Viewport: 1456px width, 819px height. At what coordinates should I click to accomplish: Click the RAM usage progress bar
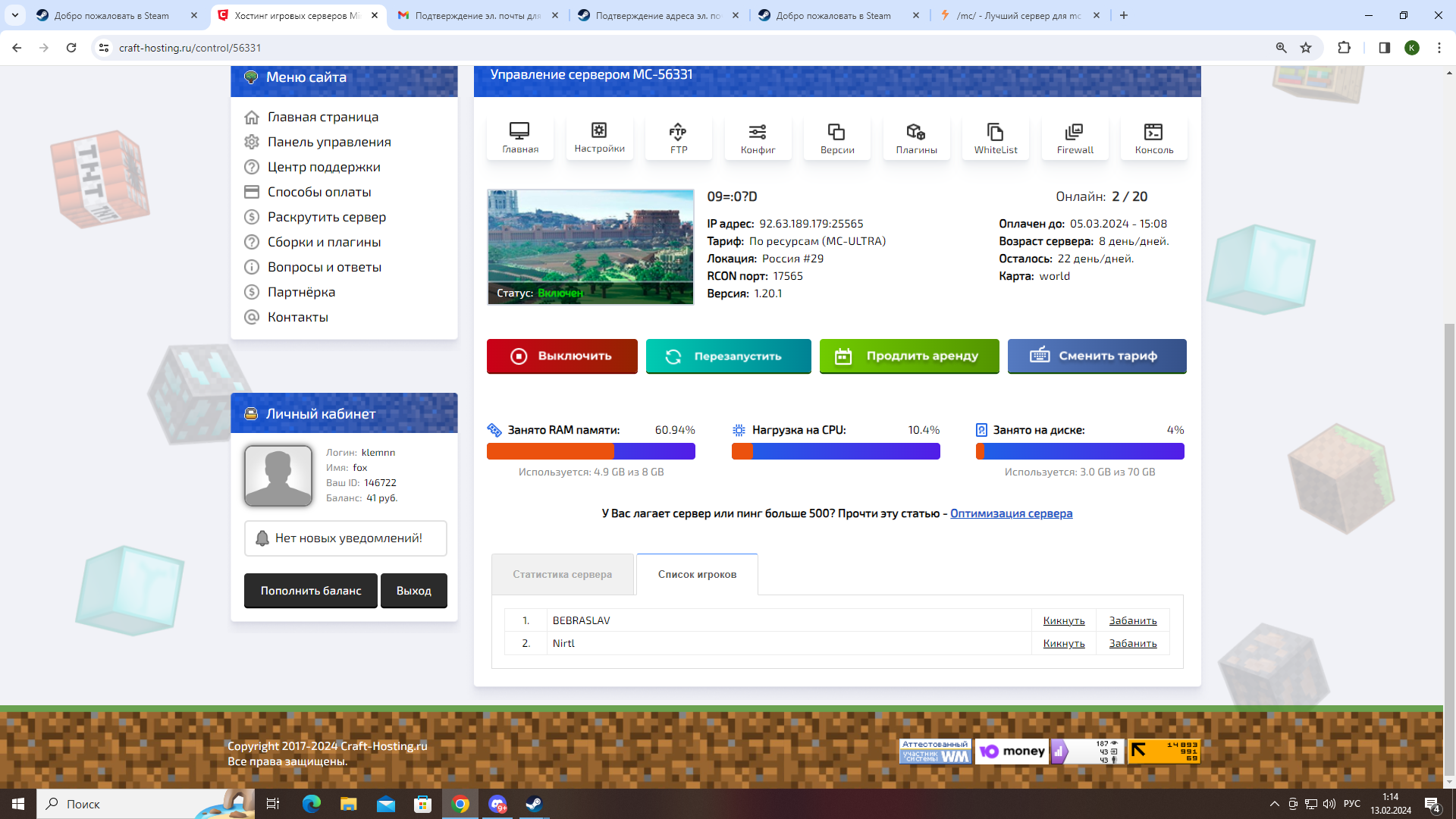(x=591, y=451)
